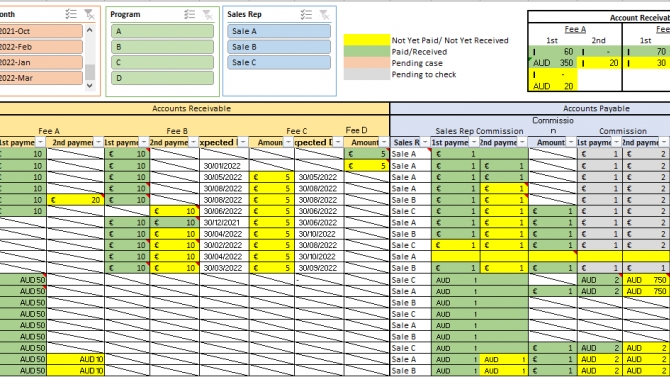Image resolution: width=670 pixels, height=377 pixels.
Task: Click the Sales Rep slicer title
Action: 244,14
